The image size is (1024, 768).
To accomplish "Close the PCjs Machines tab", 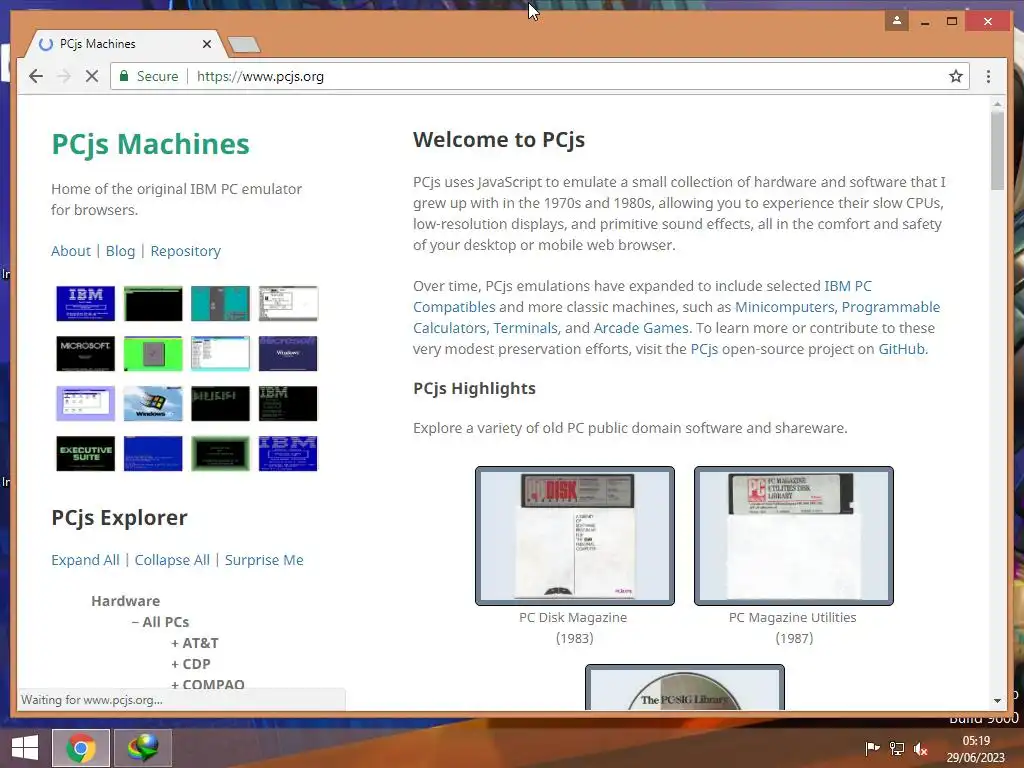I will (x=207, y=44).
